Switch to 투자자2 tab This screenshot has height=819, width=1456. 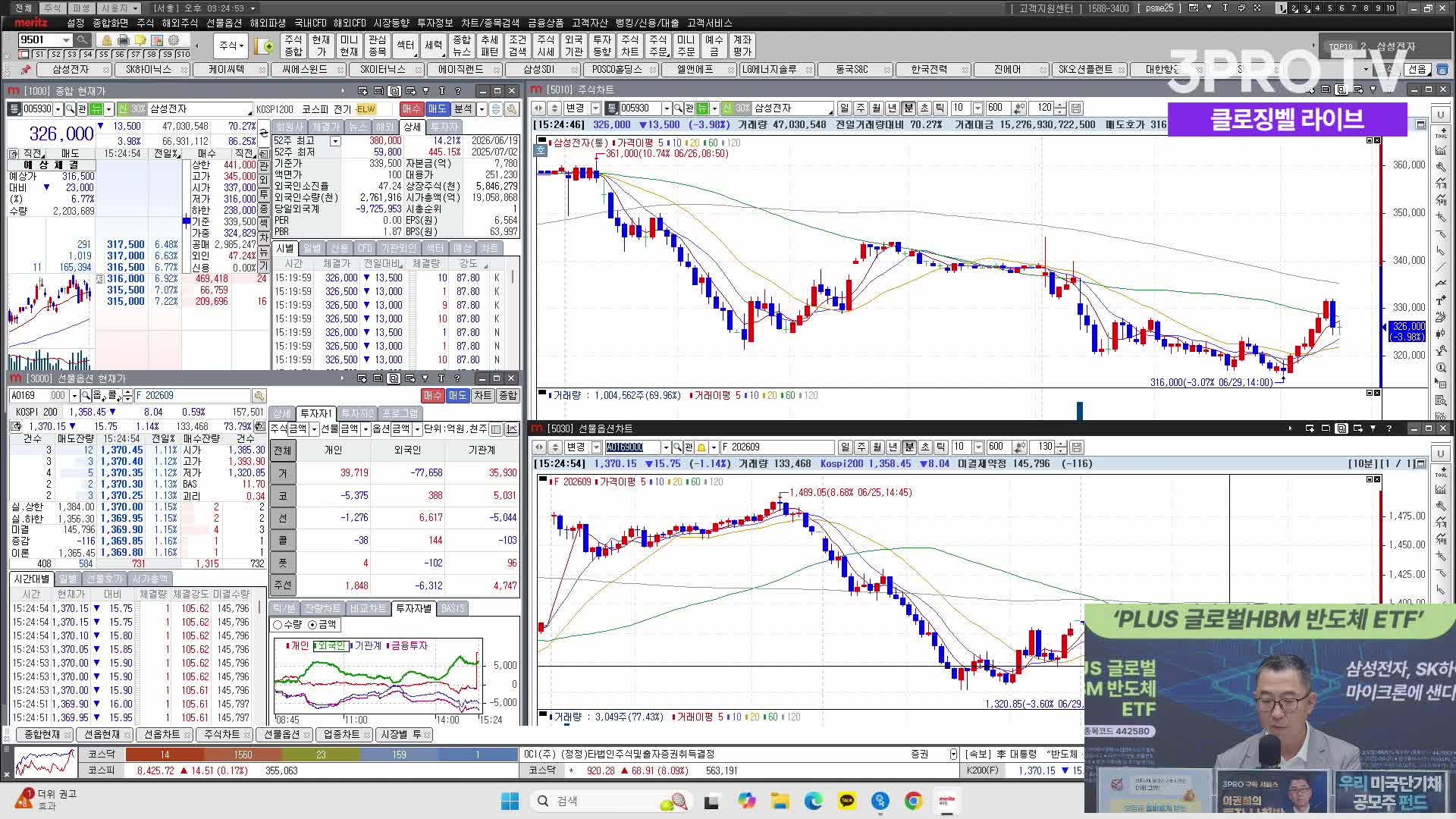click(356, 413)
